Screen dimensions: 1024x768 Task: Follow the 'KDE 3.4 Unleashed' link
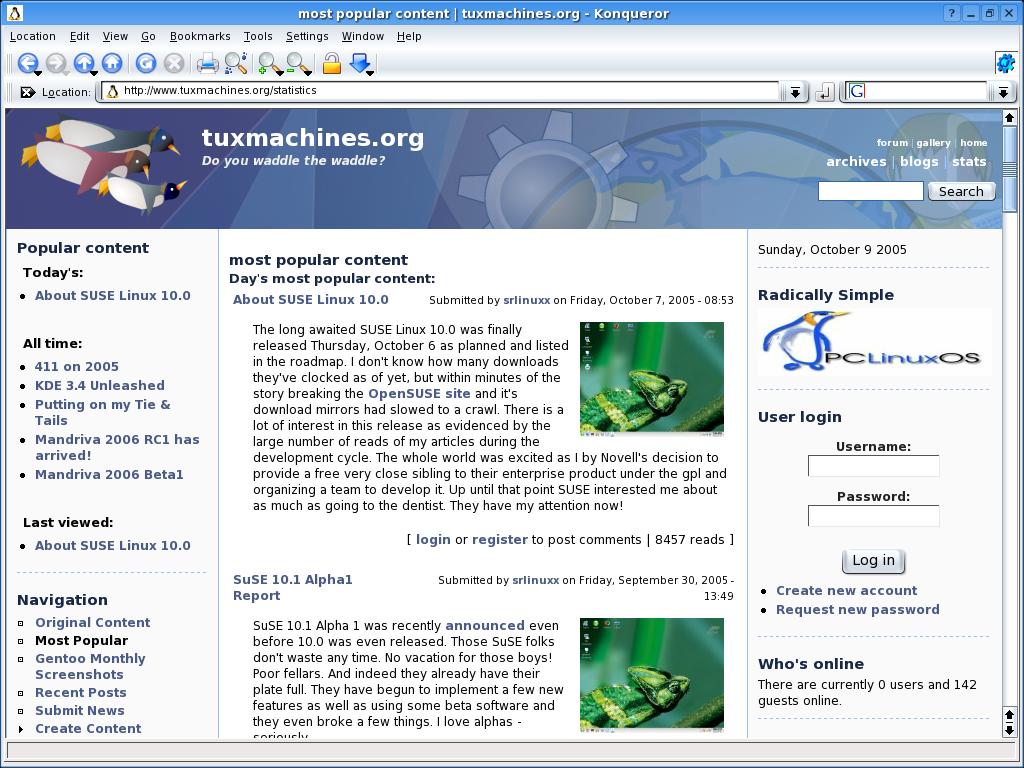coord(100,385)
